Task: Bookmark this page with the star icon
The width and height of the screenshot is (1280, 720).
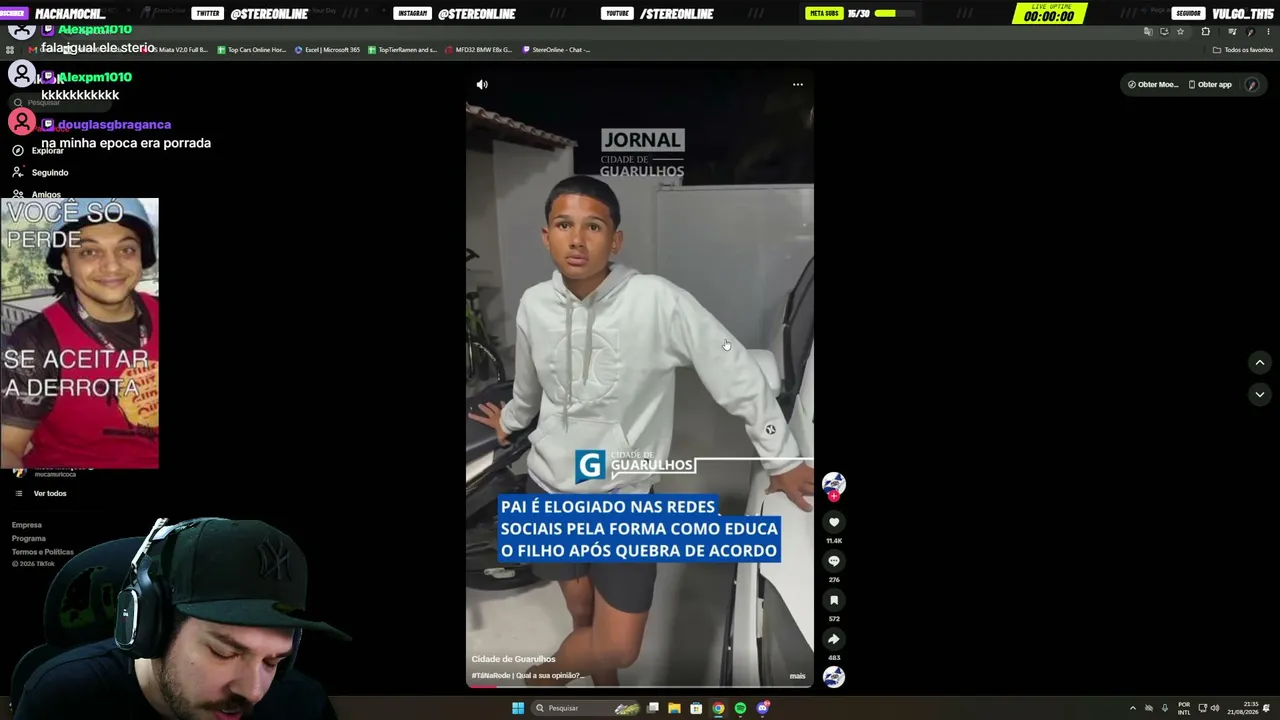Action: [x=1180, y=32]
